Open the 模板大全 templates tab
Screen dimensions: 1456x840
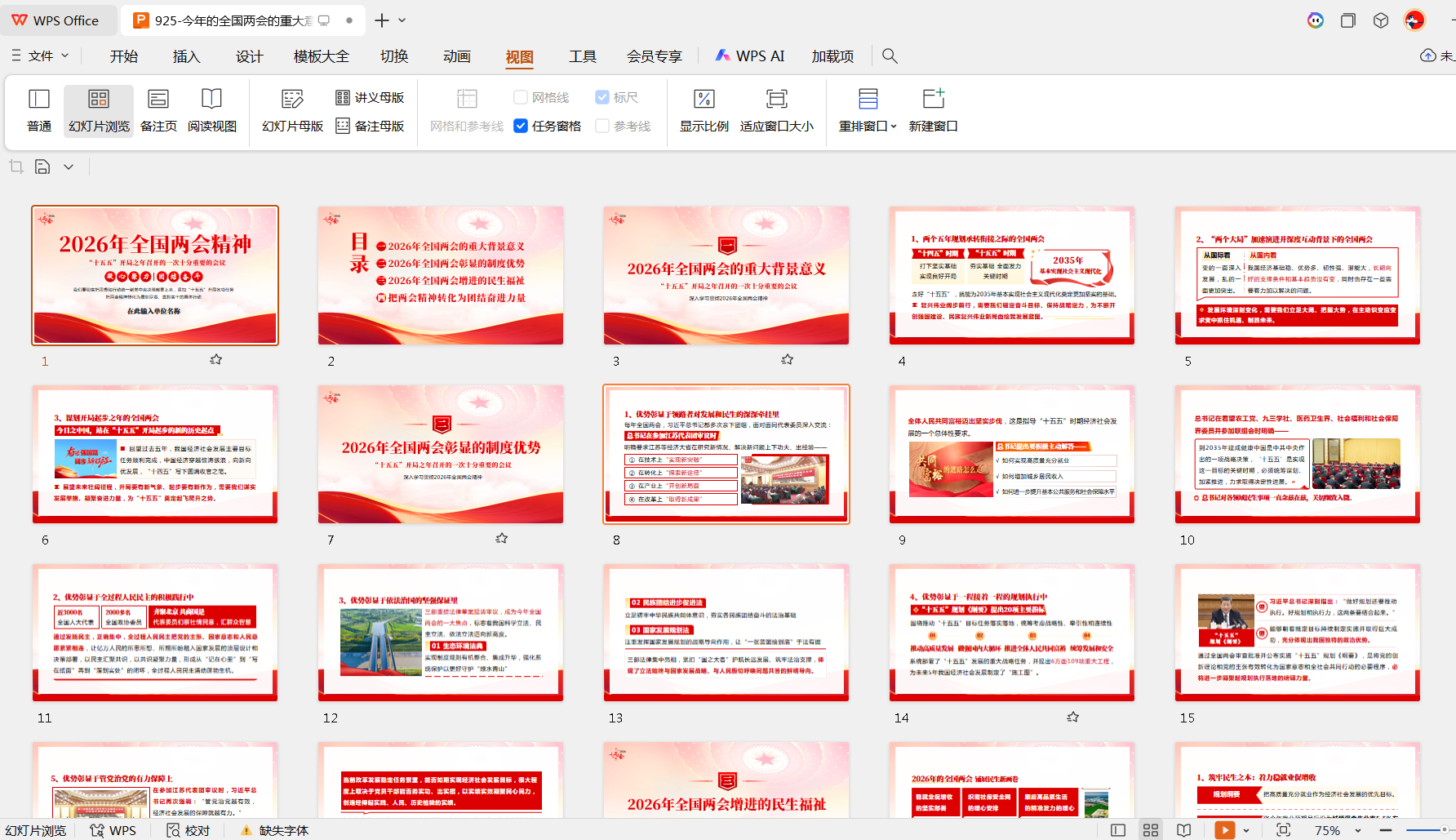322,56
